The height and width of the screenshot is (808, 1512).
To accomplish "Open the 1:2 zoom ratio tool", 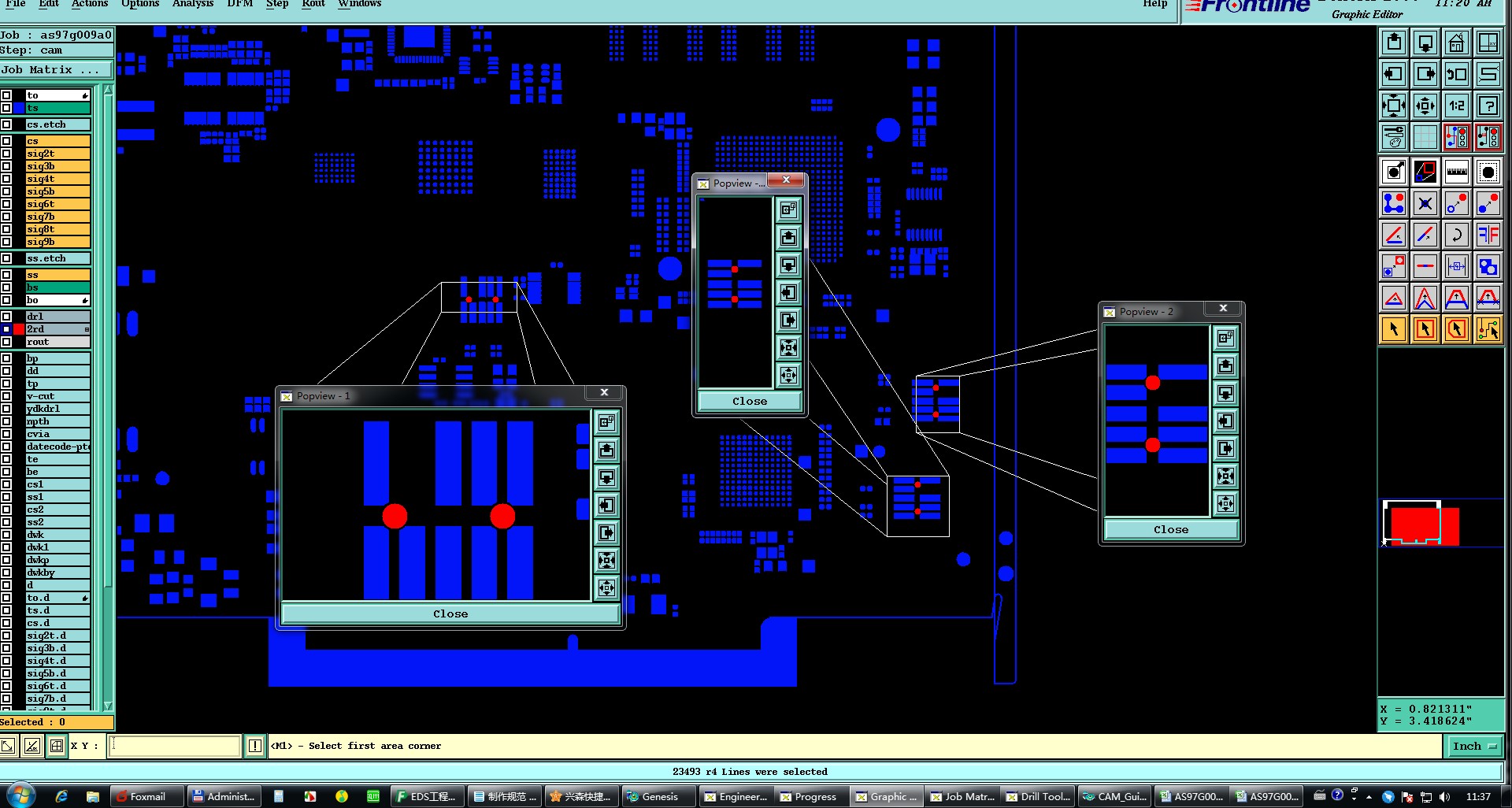I will (x=1457, y=106).
